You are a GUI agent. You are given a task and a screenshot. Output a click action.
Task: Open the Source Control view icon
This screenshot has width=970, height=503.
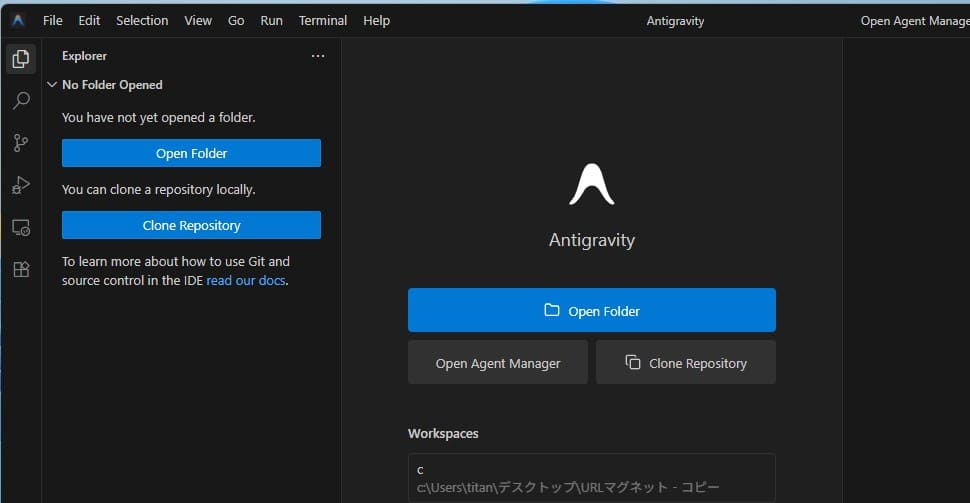point(20,143)
